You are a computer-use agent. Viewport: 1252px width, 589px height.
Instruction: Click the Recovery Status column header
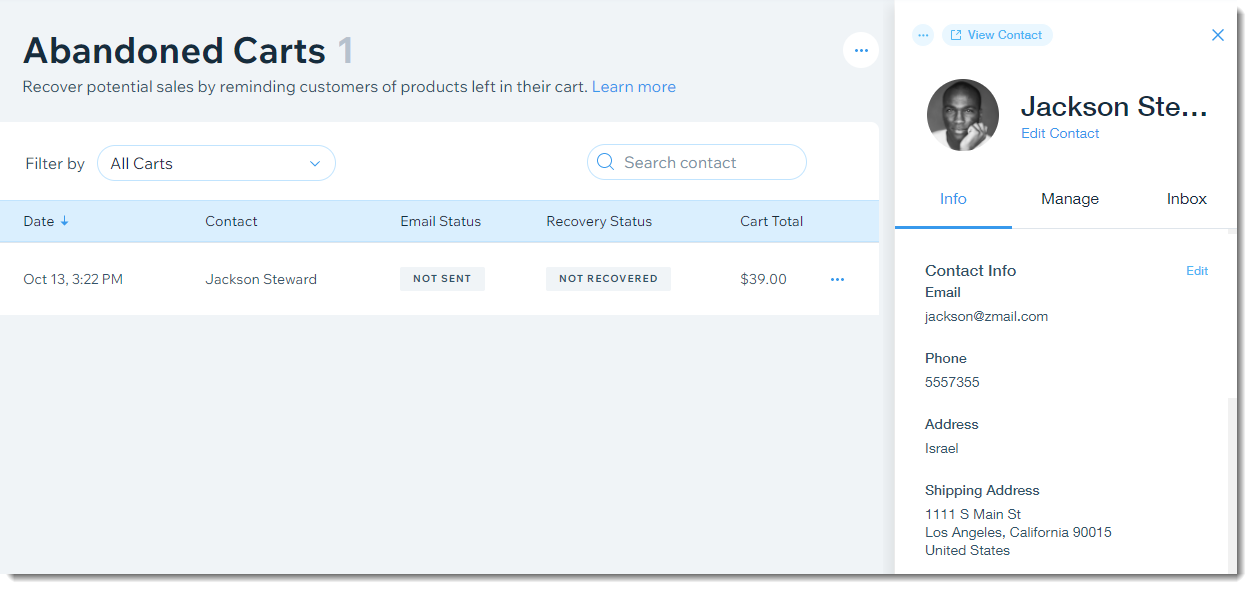click(x=599, y=221)
